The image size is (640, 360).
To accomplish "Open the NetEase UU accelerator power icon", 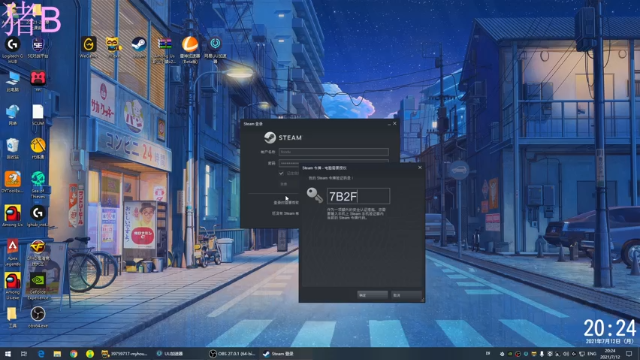I will [x=215, y=43].
